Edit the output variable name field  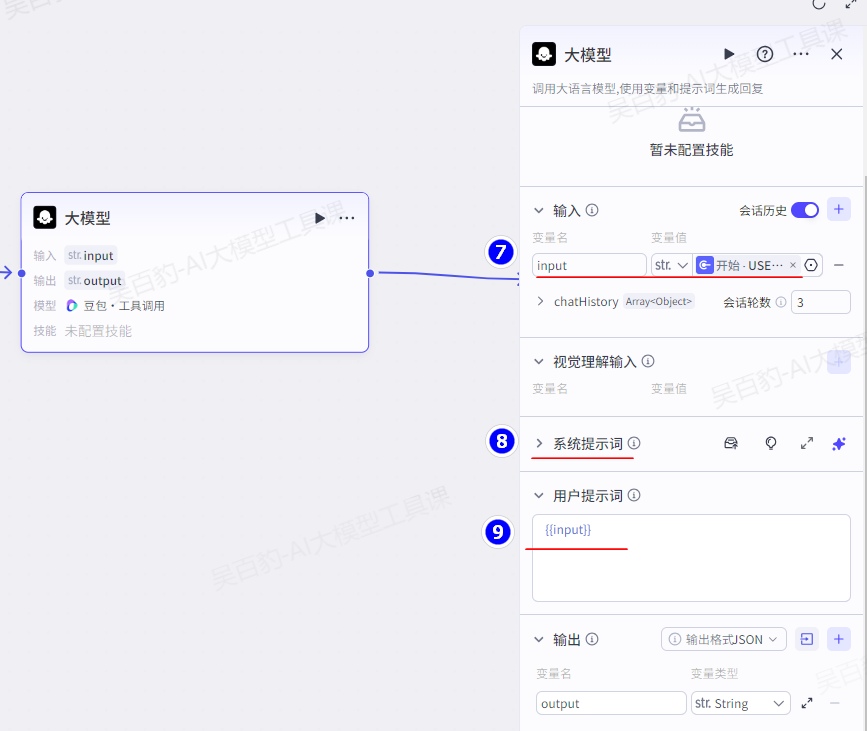click(611, 703)
